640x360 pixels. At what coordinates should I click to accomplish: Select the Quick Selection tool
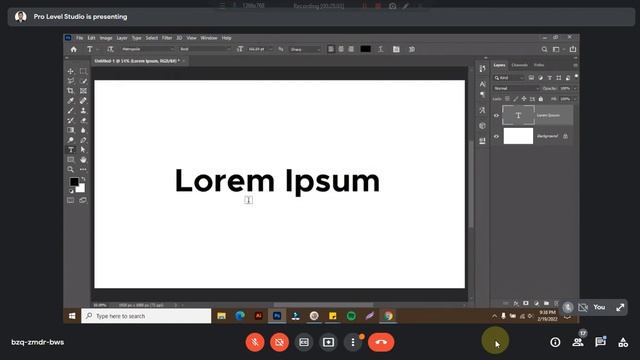click(x=83, y=81)
